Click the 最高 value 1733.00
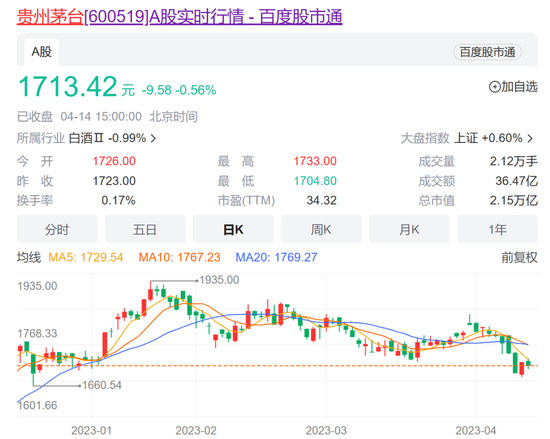The image size is (550, 439). point(315,161)
